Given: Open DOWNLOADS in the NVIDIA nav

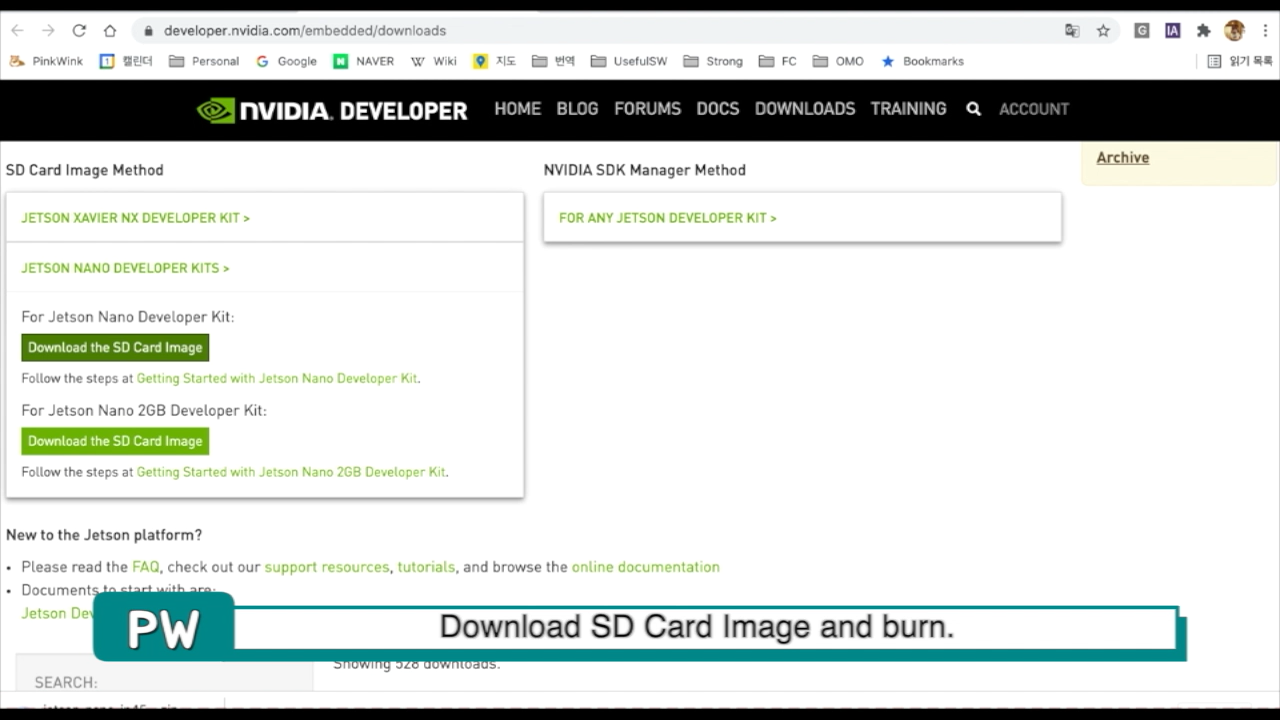Looking at the screenshot, I should point(805,109).
